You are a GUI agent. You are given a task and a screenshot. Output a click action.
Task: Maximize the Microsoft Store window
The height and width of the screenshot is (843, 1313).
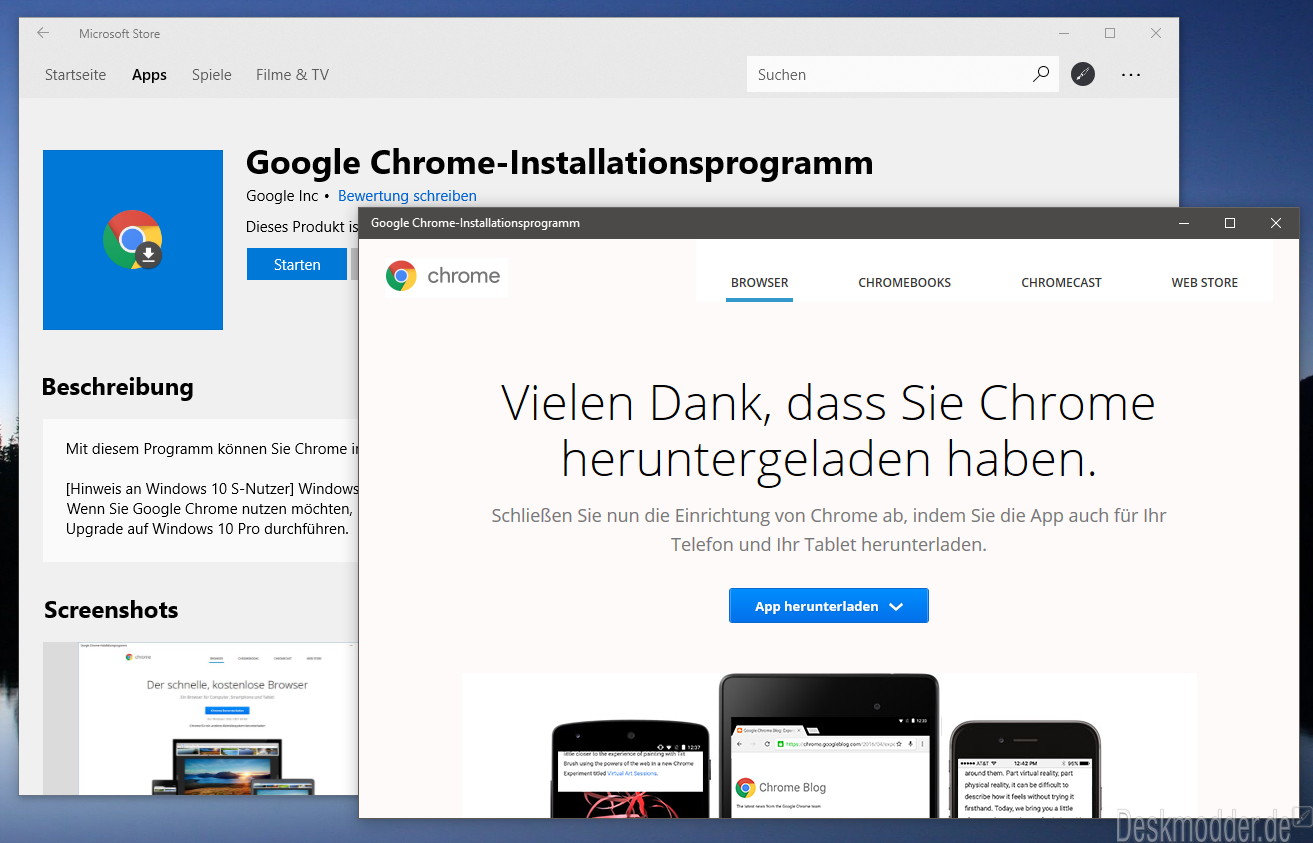coord(1110,33)
